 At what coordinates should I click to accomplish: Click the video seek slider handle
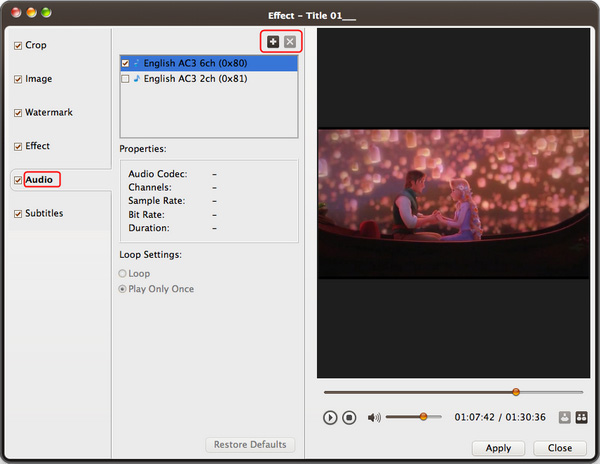516,392
